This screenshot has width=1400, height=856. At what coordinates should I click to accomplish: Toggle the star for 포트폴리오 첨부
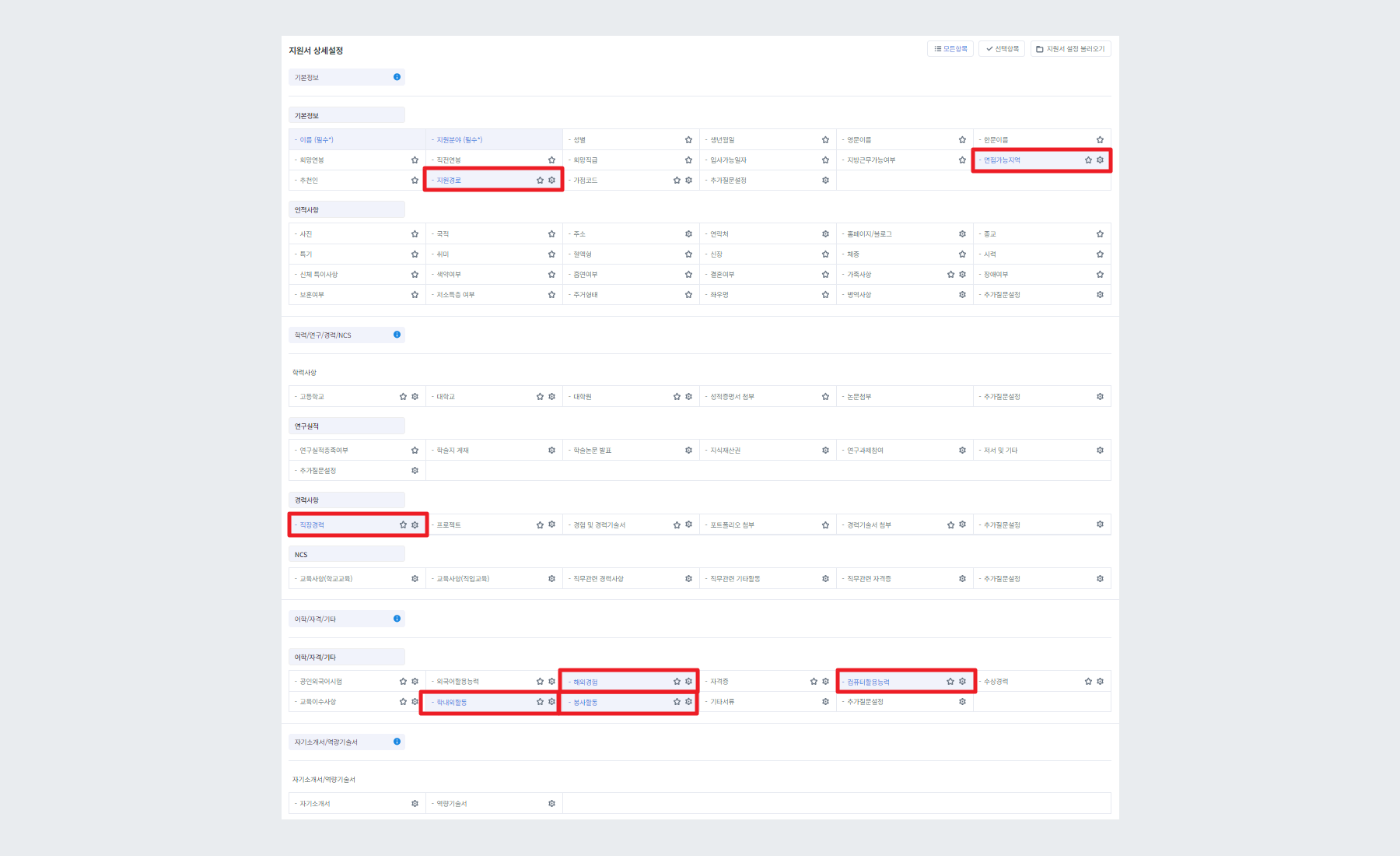coord(825,525)
